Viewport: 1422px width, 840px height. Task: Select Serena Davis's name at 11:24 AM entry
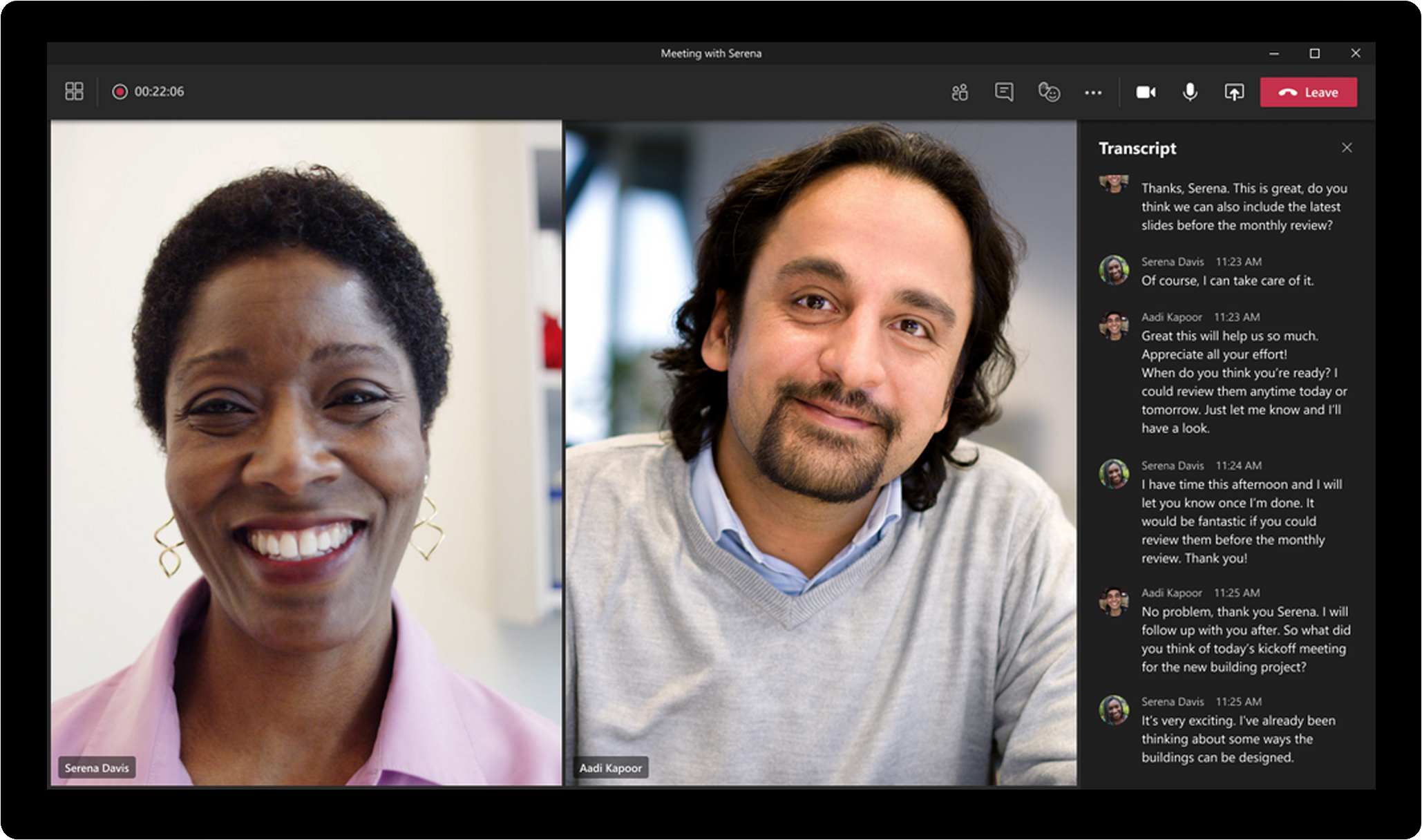point(1172,466)
